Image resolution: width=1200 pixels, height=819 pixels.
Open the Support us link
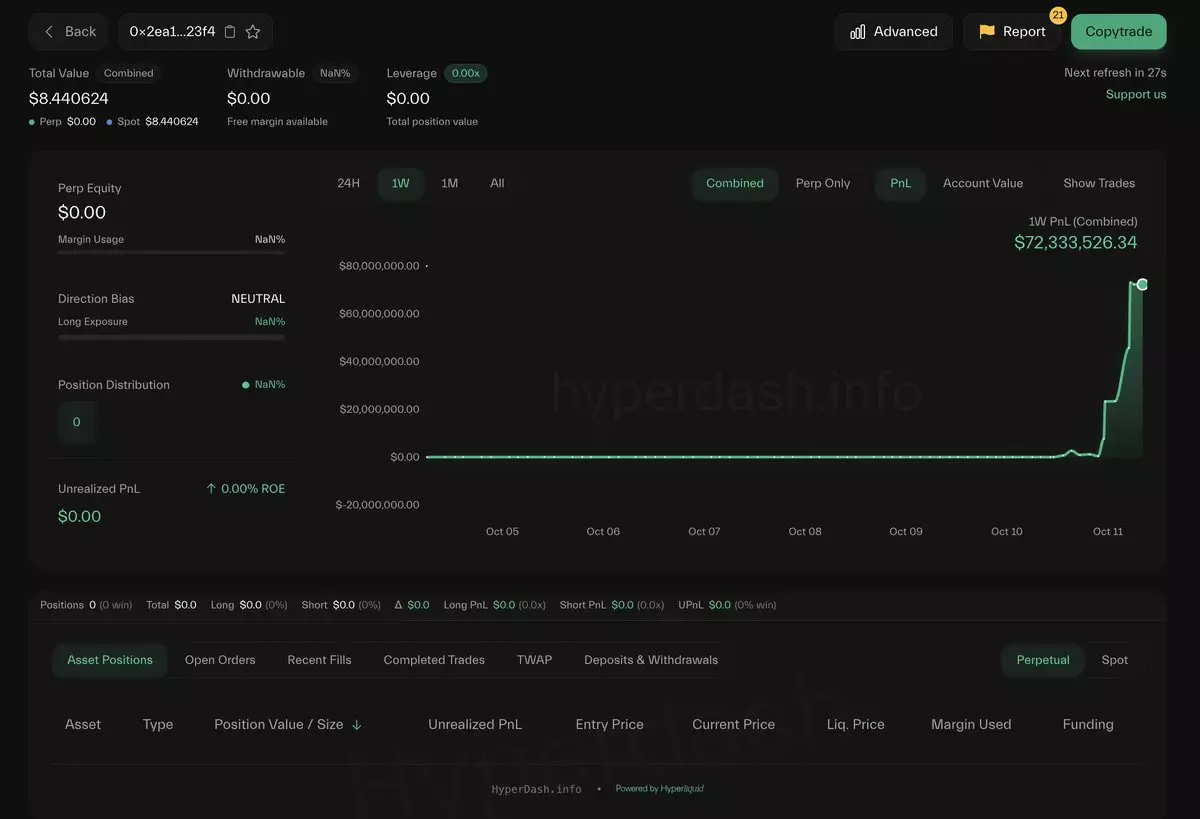tap(1135, 94)
